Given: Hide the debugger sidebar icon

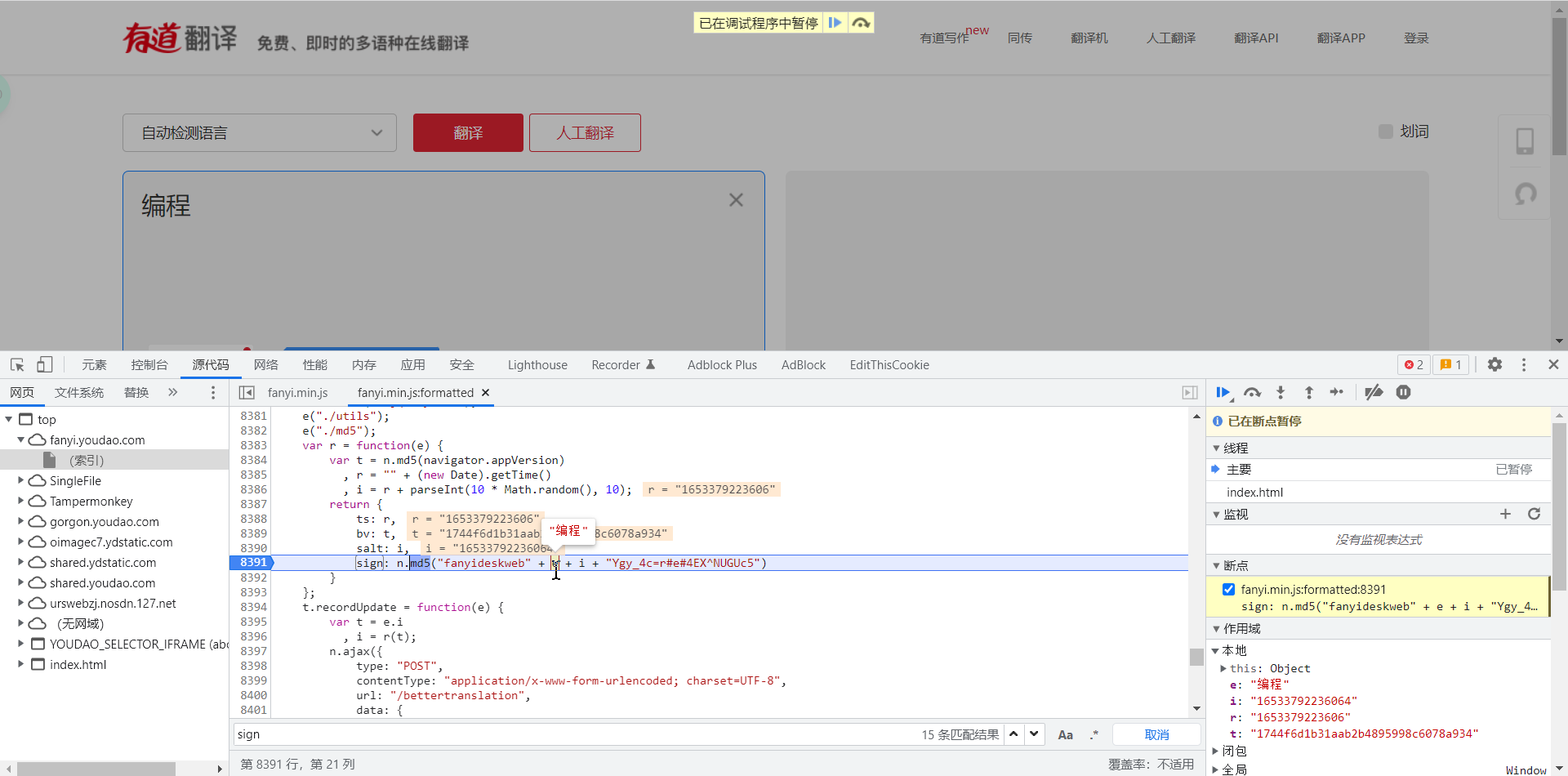Looking at the screenshot, I should (x=1190, y=393).
